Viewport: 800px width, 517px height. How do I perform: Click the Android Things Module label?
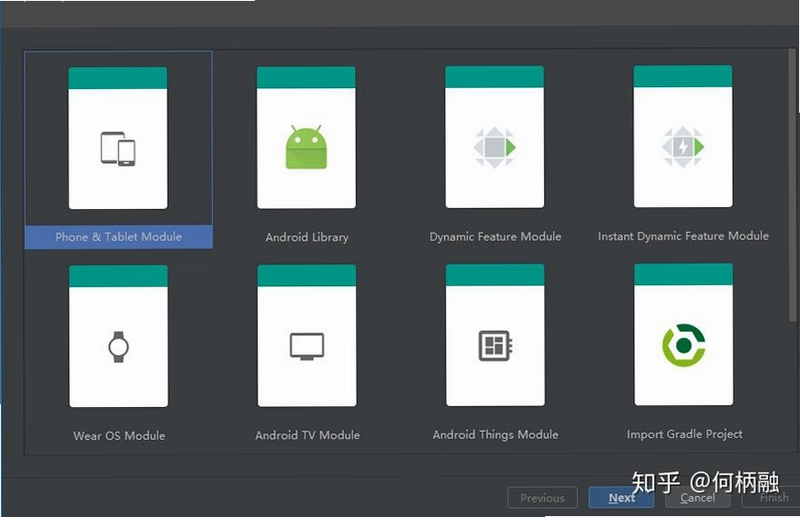click(495, 435)
